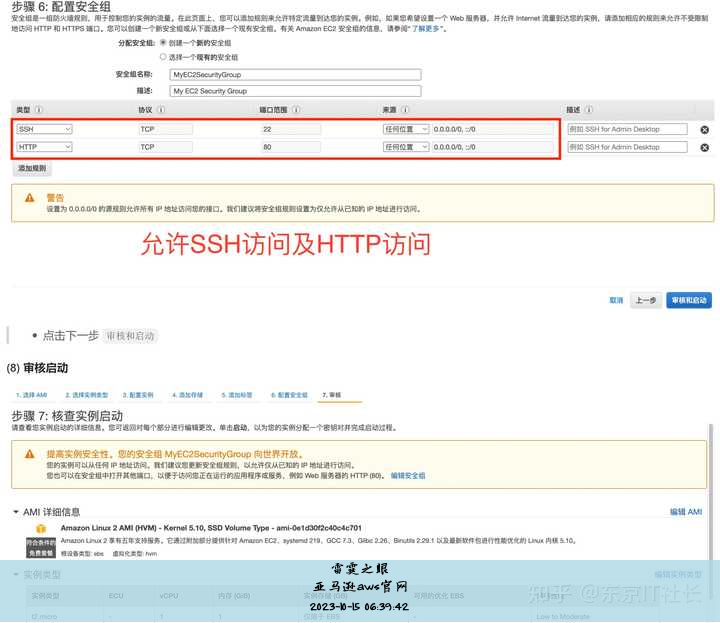
Task: Click the rule description field in SSH row
Action: point(628,129)
